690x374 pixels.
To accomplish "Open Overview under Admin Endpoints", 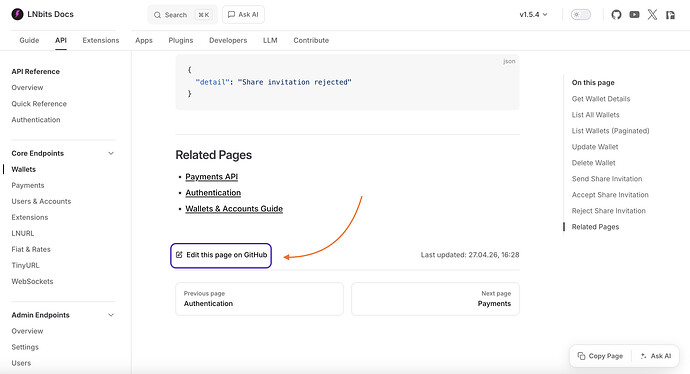I will pos(27,331).
